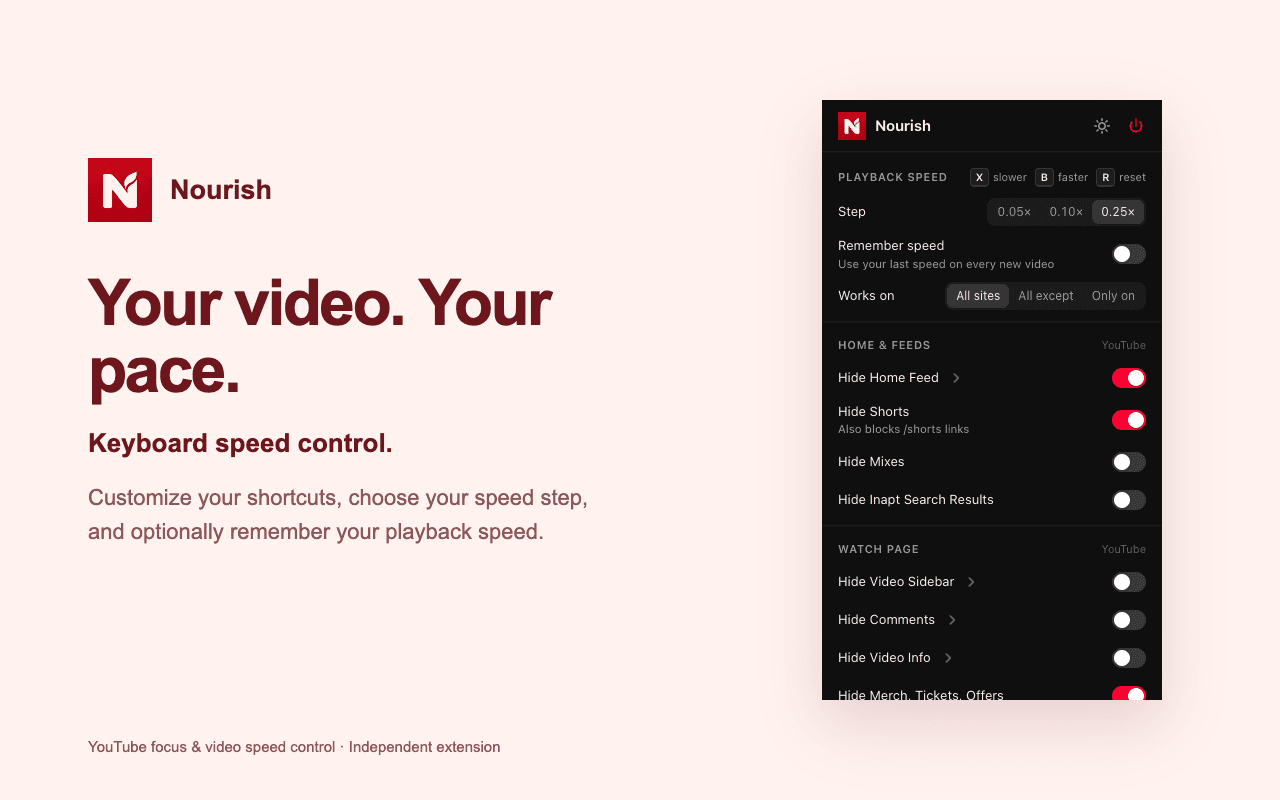1280x800 pixels.
Task: Click the R reset shortcut key
Action: point(1106,177)
